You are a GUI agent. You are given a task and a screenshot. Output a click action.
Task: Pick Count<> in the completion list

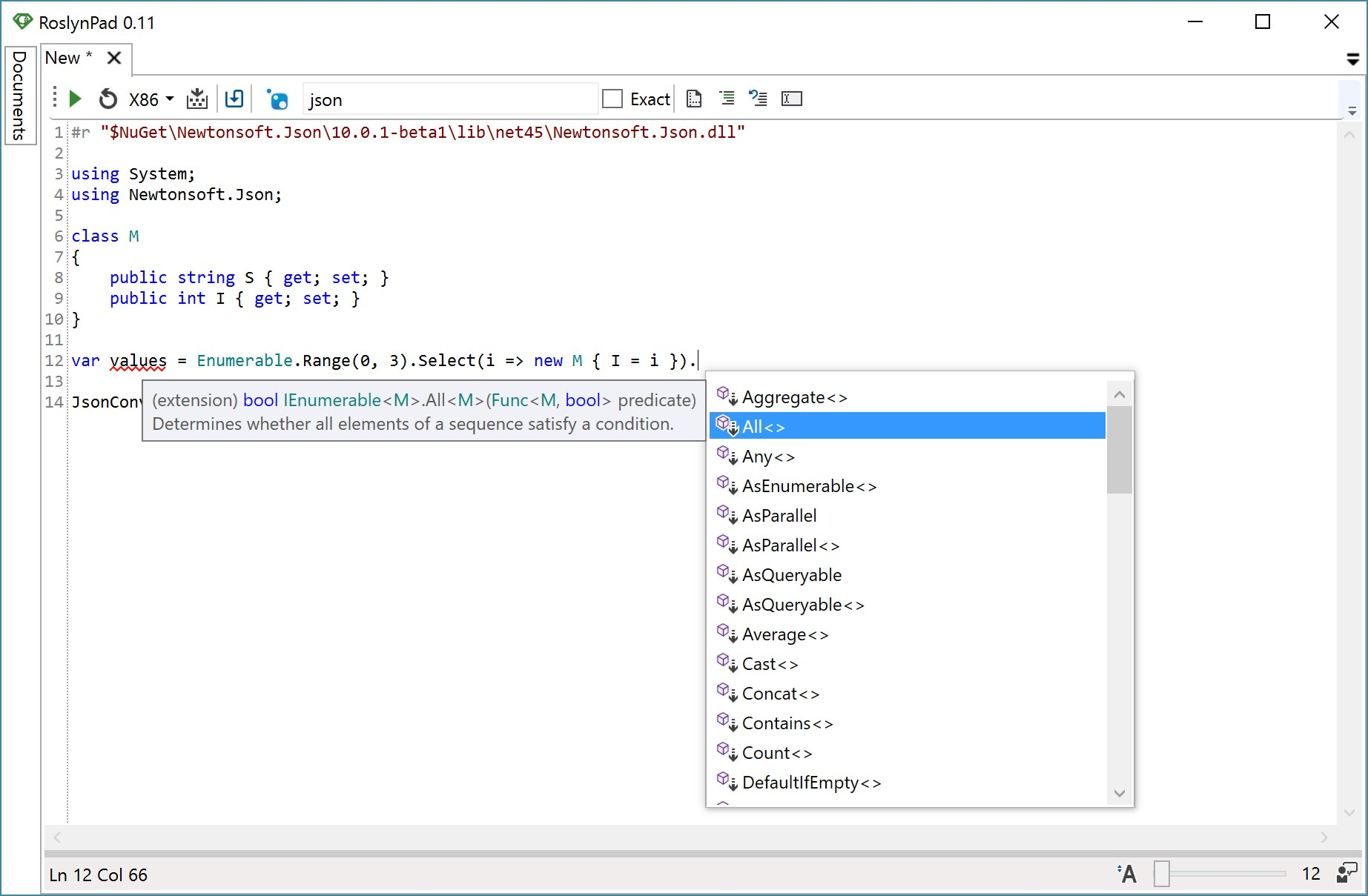coord(777,753)
